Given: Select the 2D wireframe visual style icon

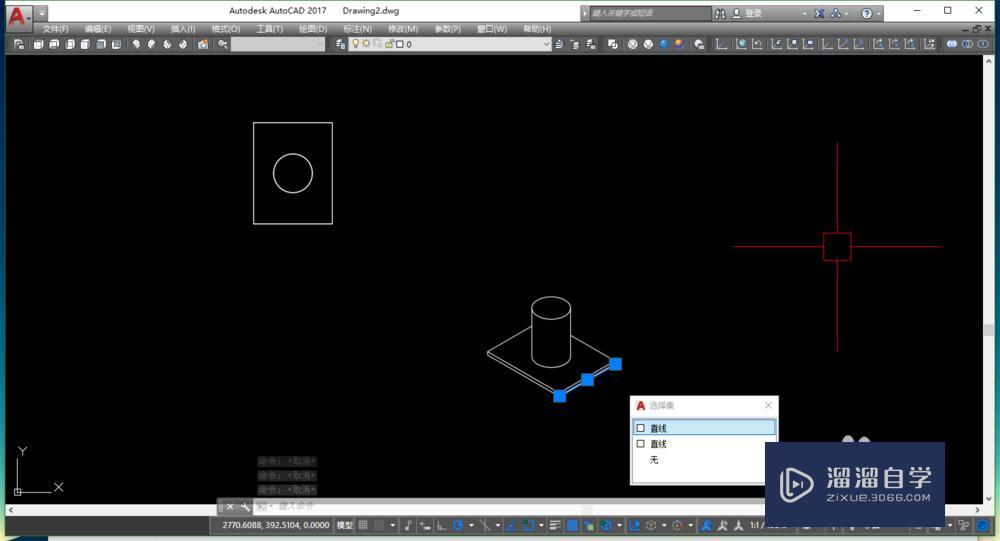Looking at the screenshot, I should (x=613, y=44).
